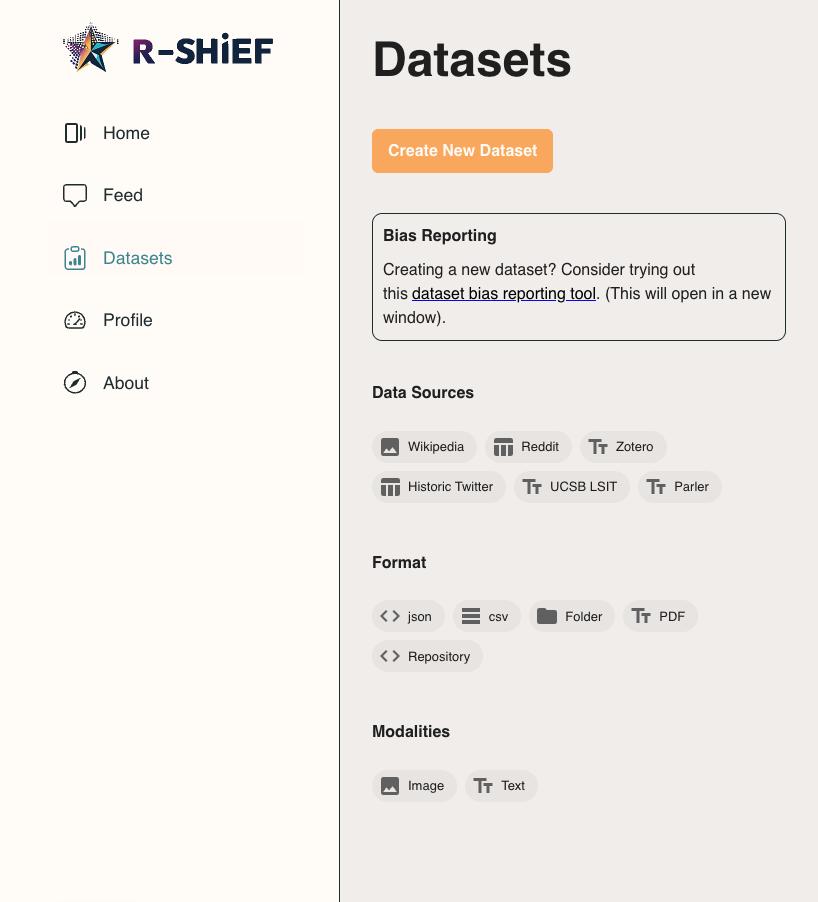
Task: Enable the Parler data source filter
Action: click(680, 487)
